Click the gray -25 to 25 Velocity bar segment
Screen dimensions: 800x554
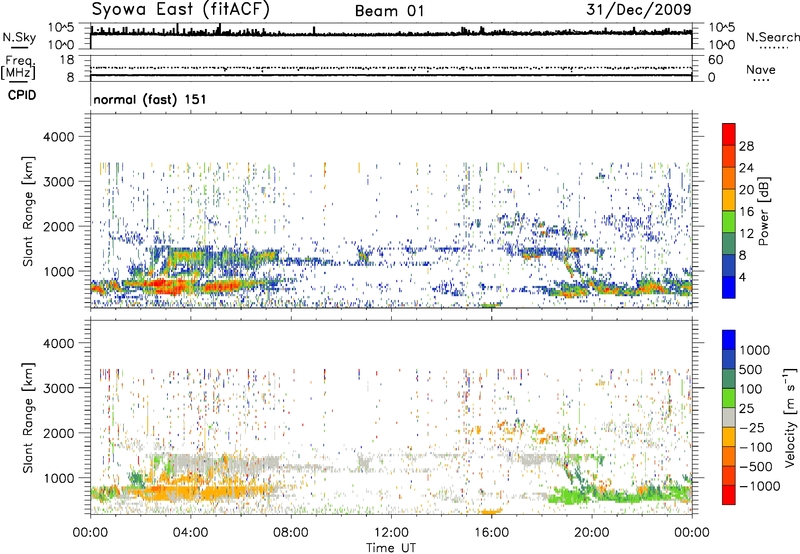(x=729, y=417)
